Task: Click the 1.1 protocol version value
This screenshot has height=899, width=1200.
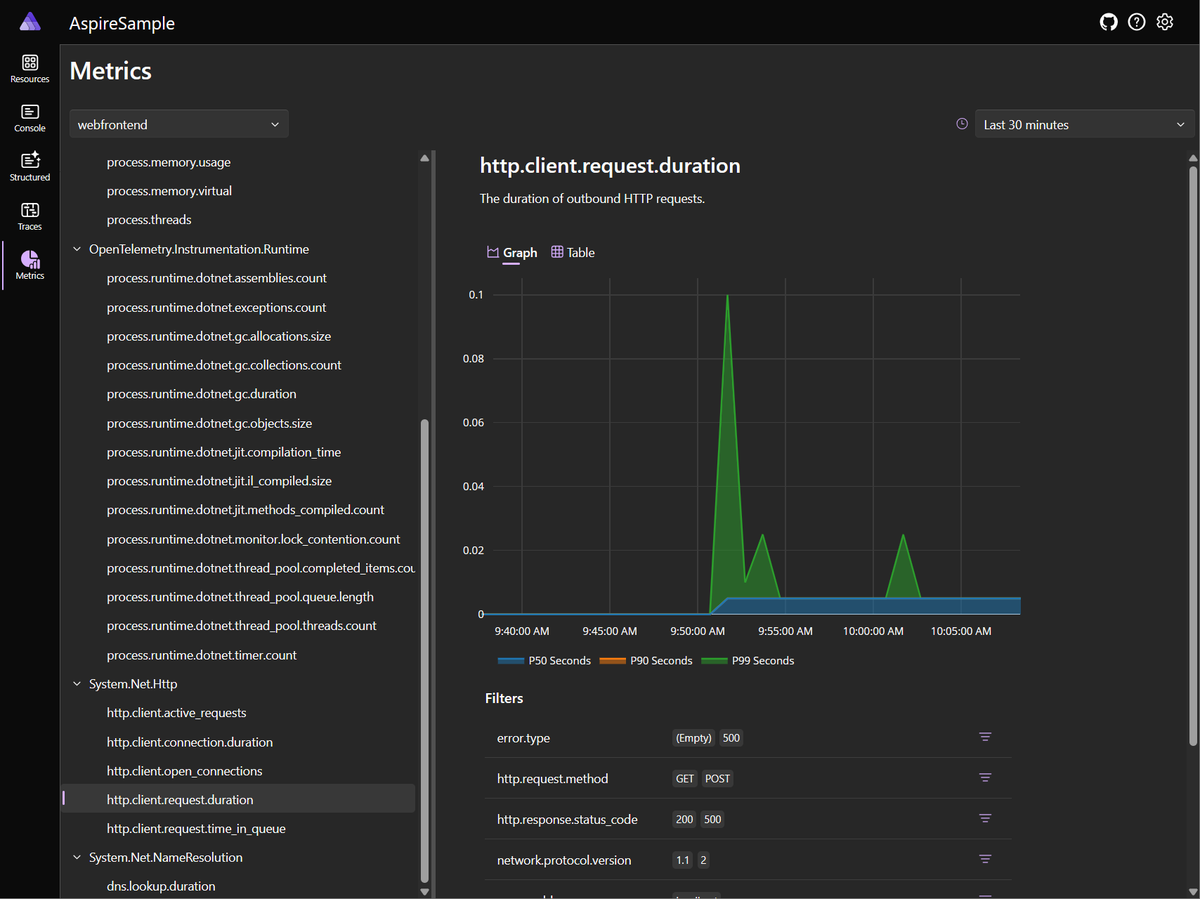Action: 682,860
